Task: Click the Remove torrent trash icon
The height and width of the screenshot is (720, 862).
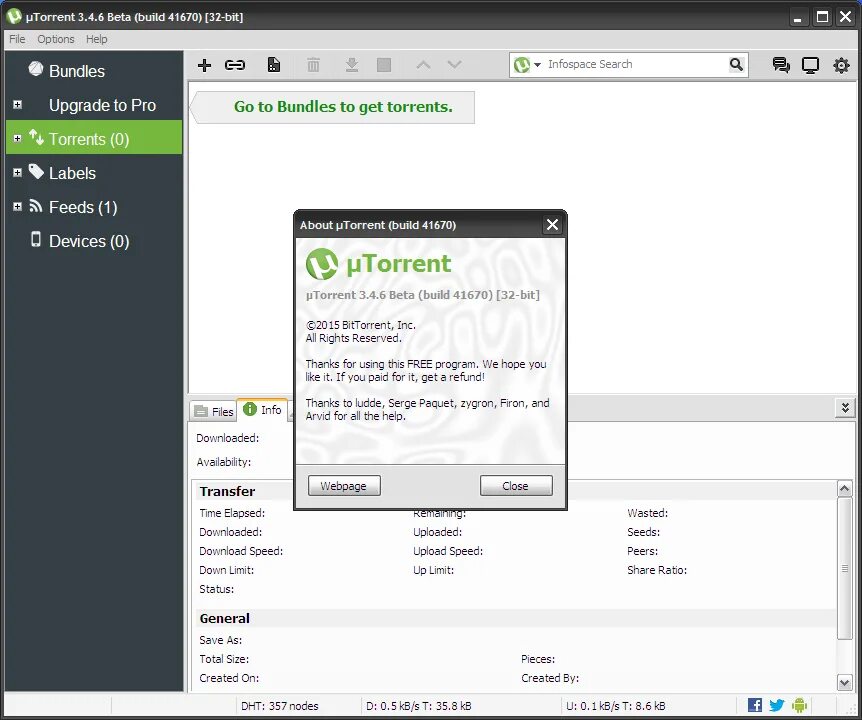Action: pyautogui.click(x=313, y=65)
